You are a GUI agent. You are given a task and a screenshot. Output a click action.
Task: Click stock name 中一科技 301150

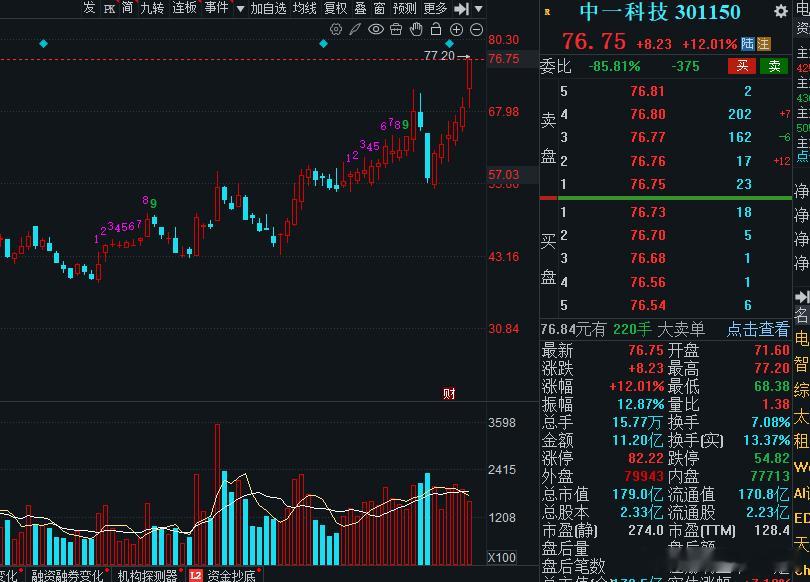pyautogui.click(x=660, y=12)
